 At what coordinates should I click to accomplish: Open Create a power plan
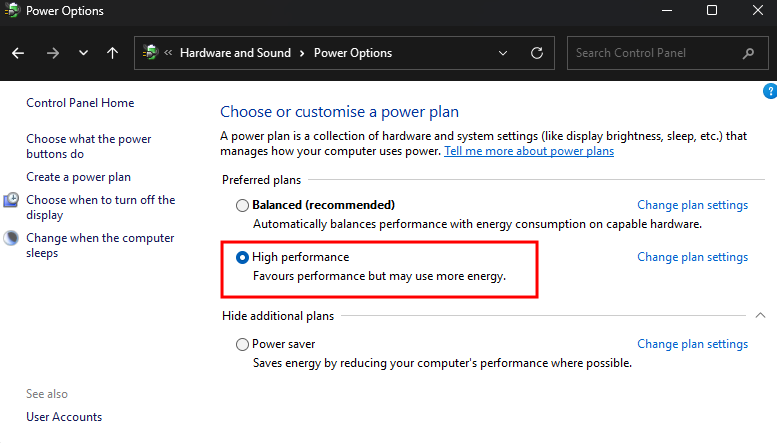78,177
